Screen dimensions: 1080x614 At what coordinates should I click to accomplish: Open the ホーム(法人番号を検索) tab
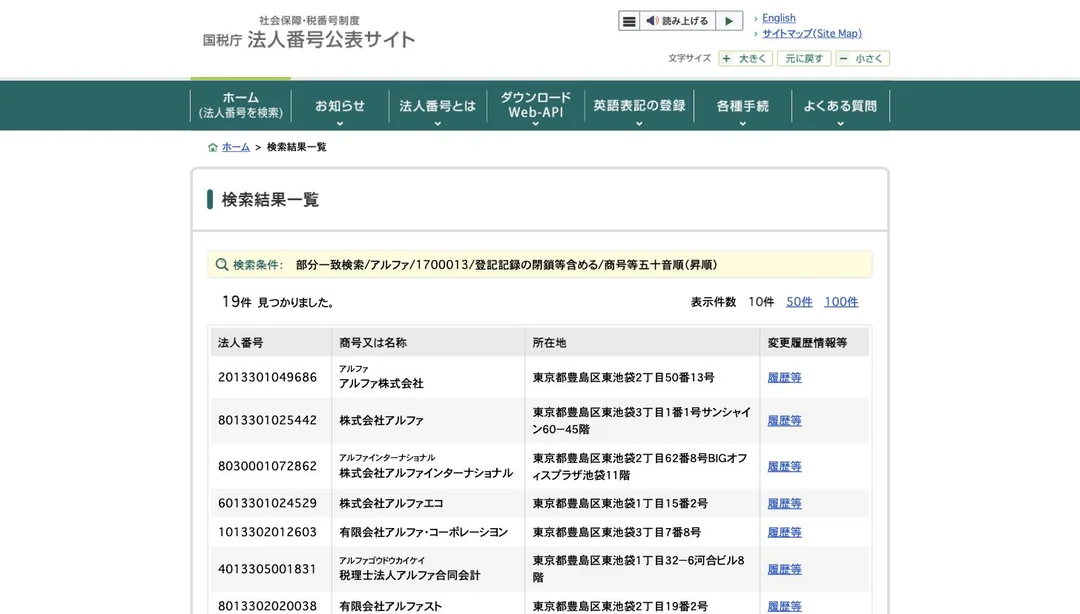[241, 105]
